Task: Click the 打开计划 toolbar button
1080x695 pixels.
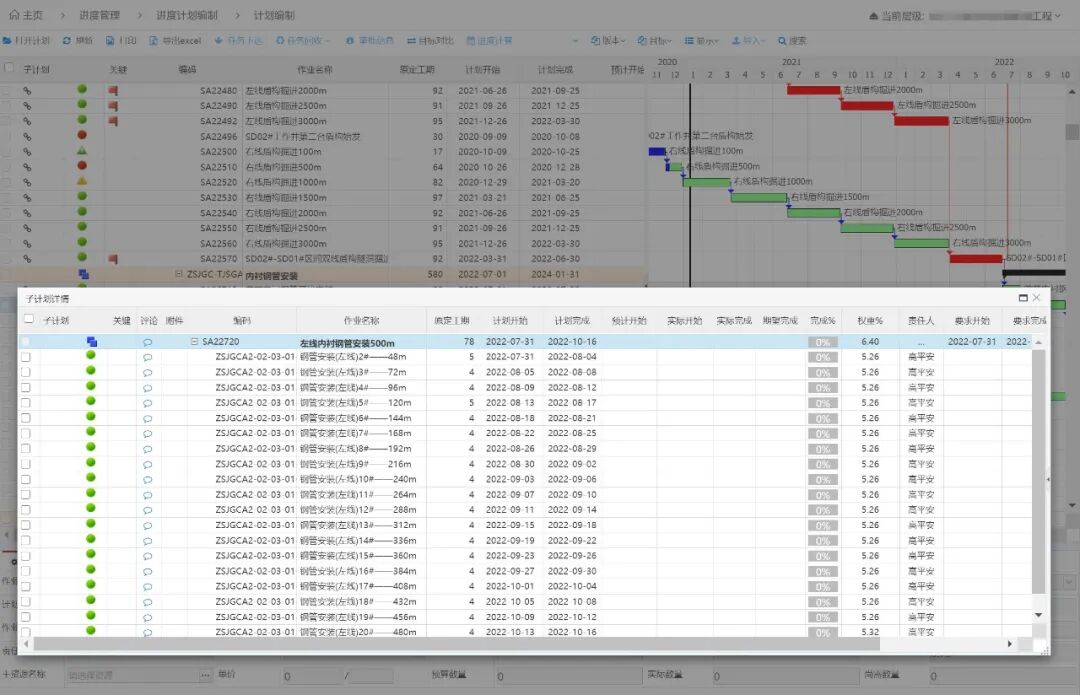Action: pos(26,41)
